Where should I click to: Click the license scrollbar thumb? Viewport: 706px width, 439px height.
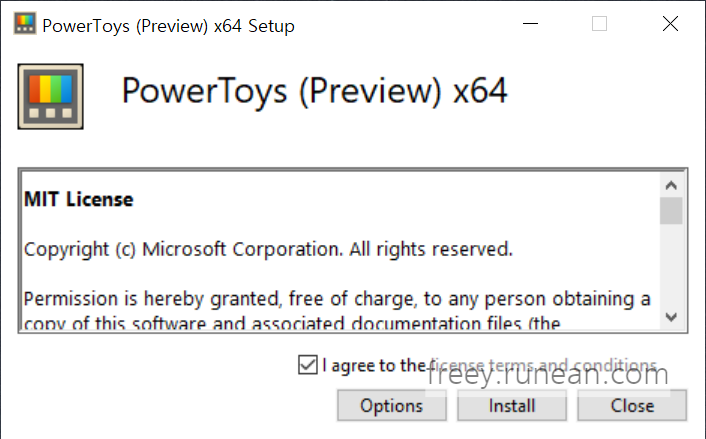(671, 211)
